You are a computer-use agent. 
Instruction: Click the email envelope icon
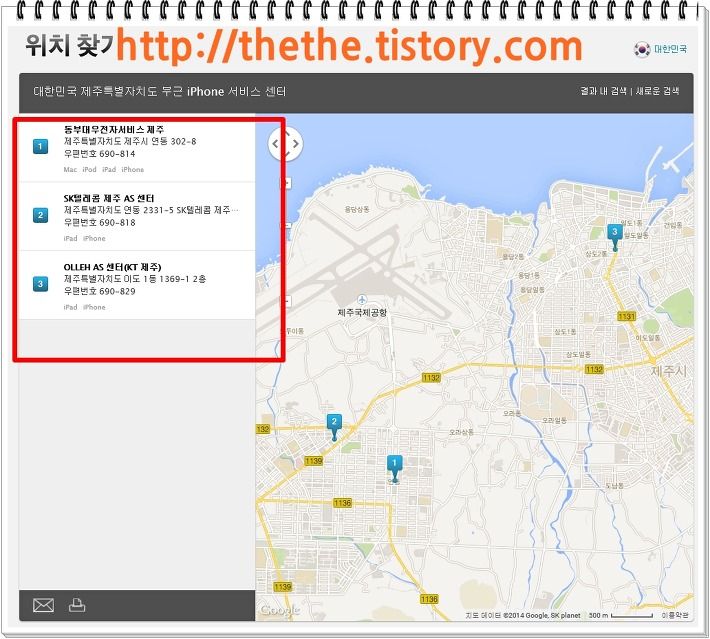(43, 605)
